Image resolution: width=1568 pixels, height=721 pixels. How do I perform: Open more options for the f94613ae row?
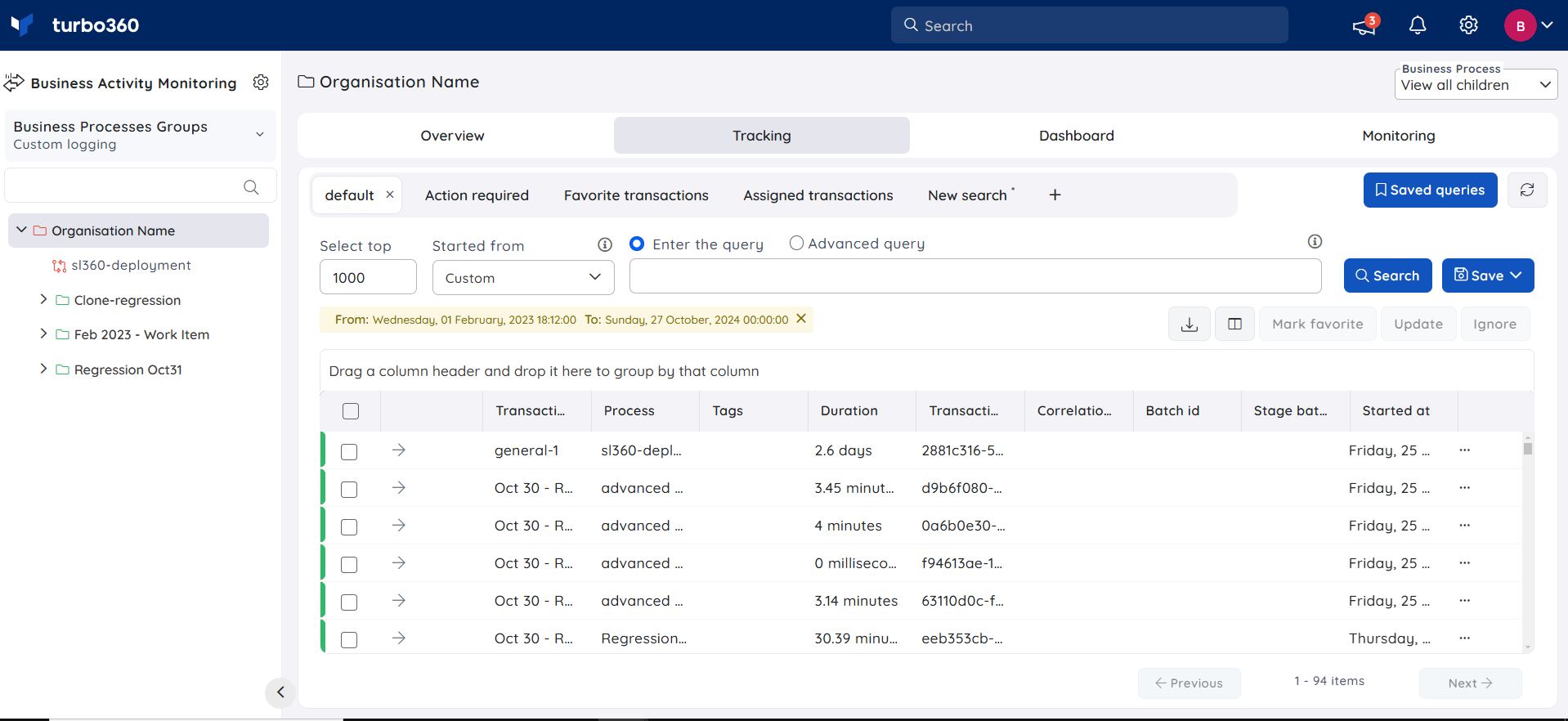pyautogui.click(x=1464, y=563)
